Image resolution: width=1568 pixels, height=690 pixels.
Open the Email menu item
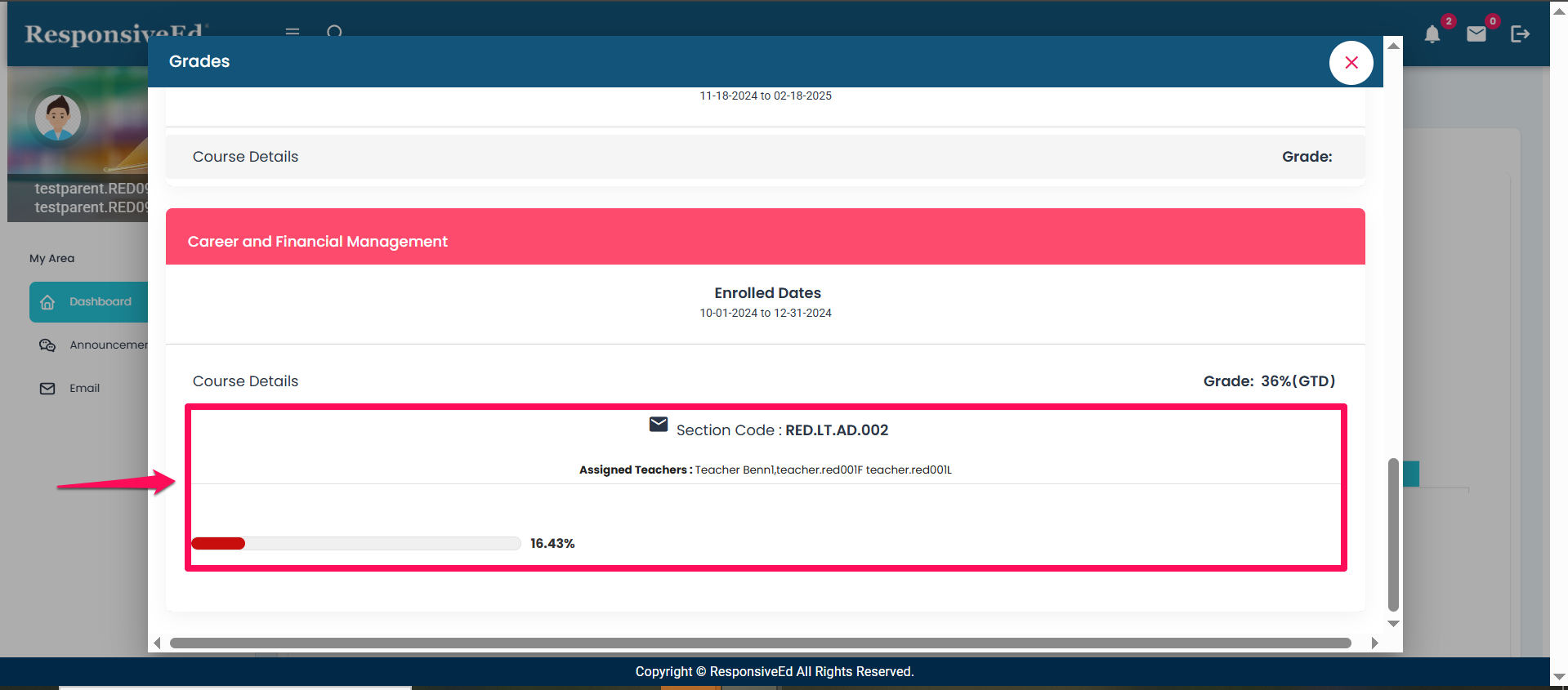tap(84, 389)
